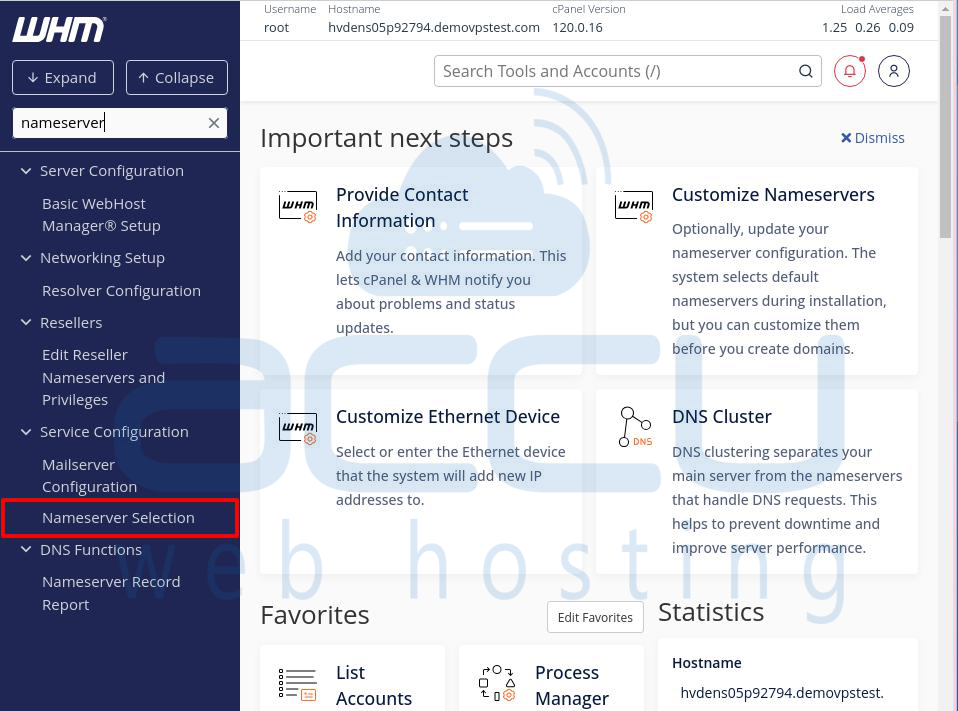This screenshot has height=711, width=958.
Task: Open Edit Reseller Nameservers and Privileges
Action: click(x=103, y=377)
